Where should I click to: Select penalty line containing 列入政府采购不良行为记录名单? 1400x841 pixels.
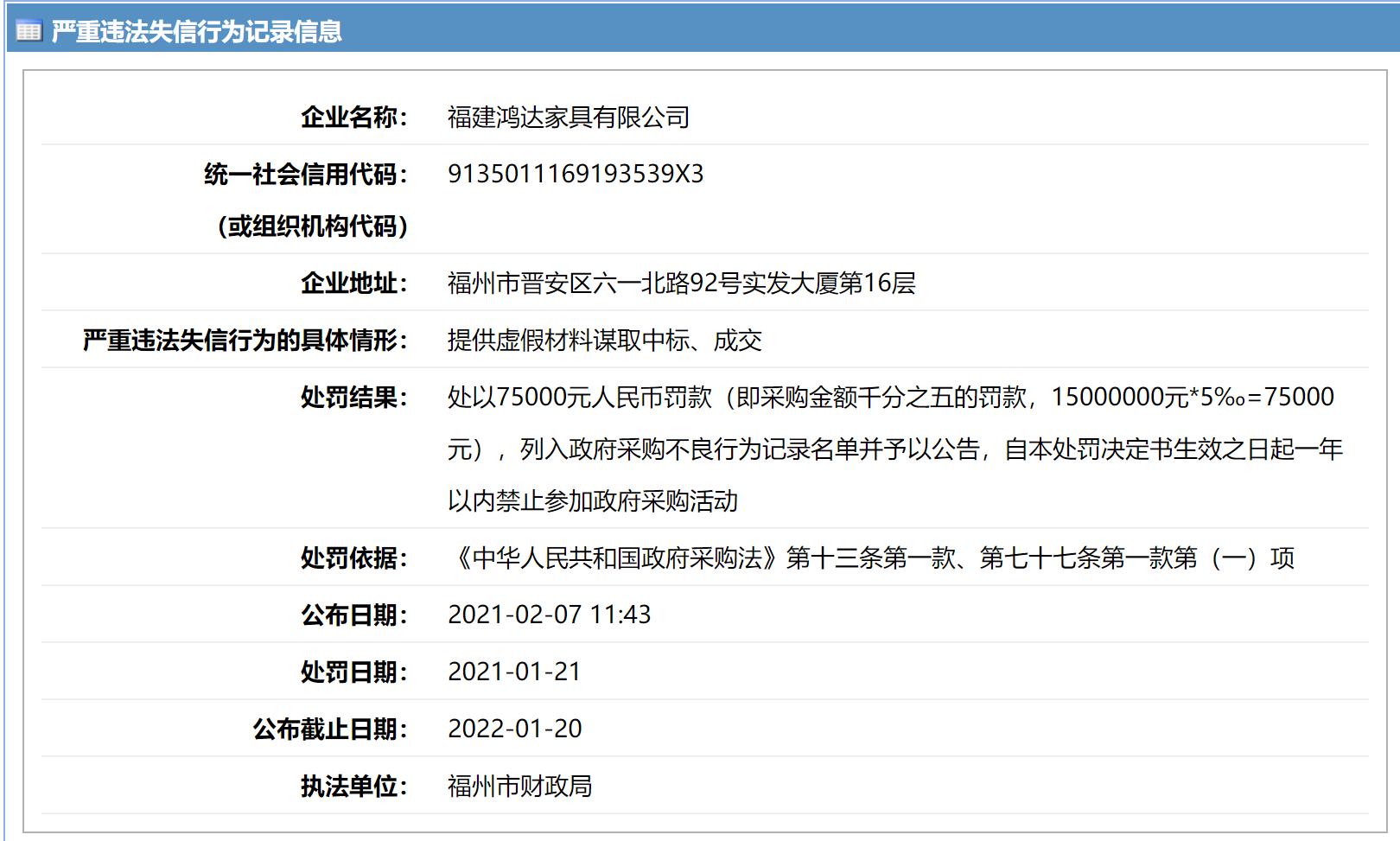pos(895,449)
